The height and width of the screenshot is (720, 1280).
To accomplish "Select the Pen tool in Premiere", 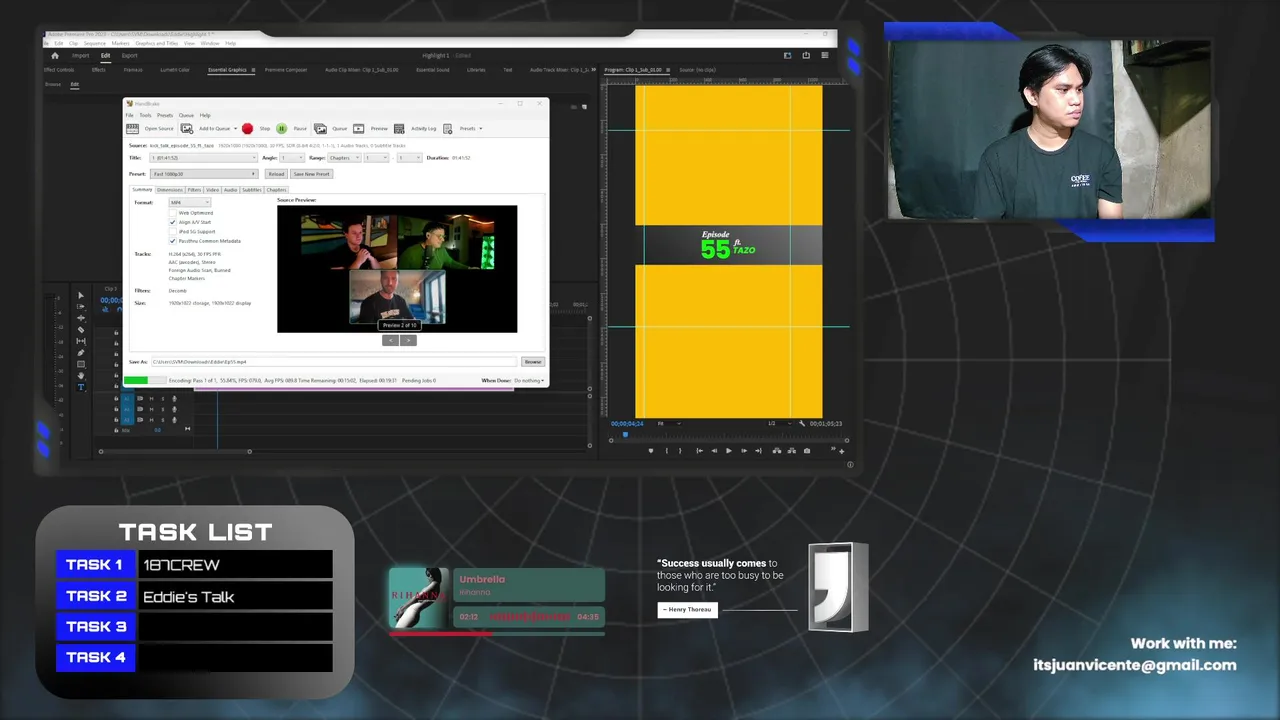I will (81, 352).
